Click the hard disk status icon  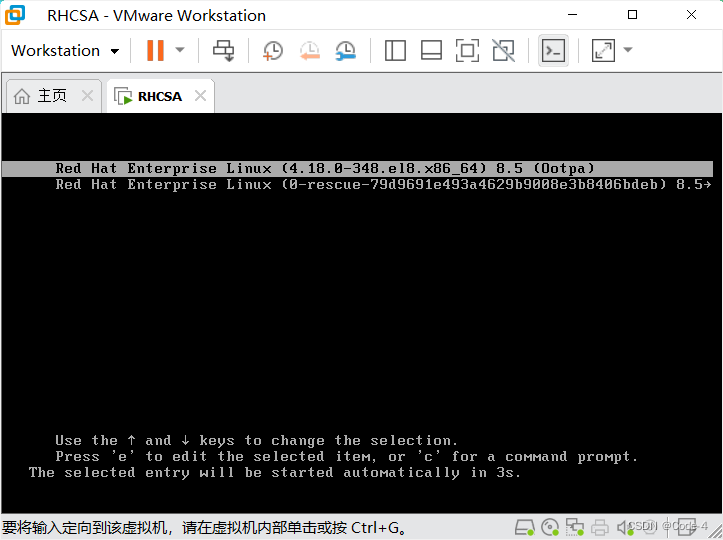pyautogui.click(x=525, y=527)
